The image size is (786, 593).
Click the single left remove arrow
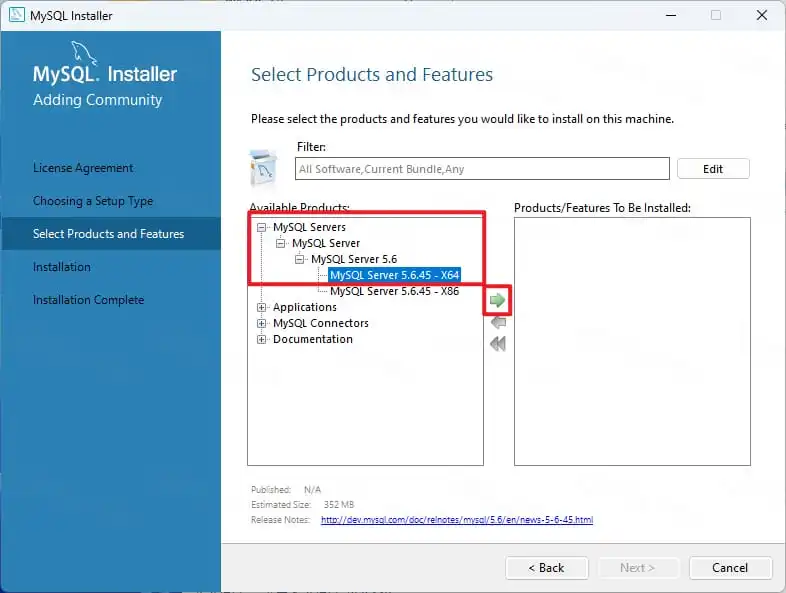pos(498,322)
